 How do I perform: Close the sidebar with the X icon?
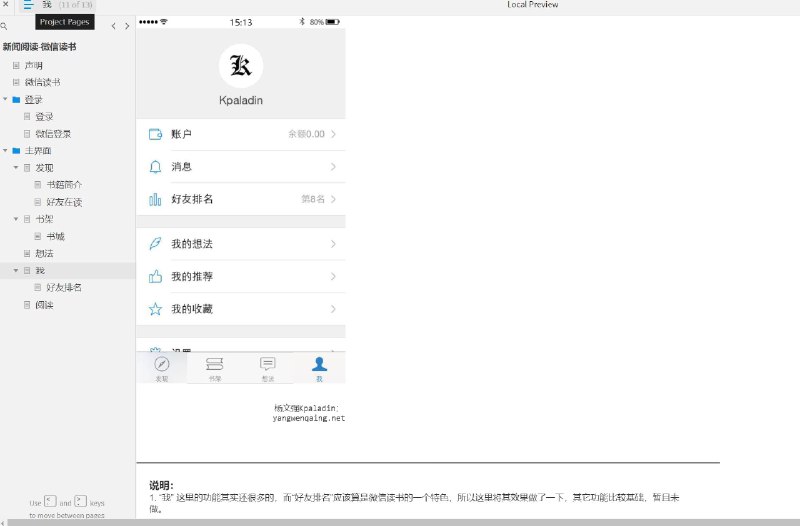click(x=6, y=4)
